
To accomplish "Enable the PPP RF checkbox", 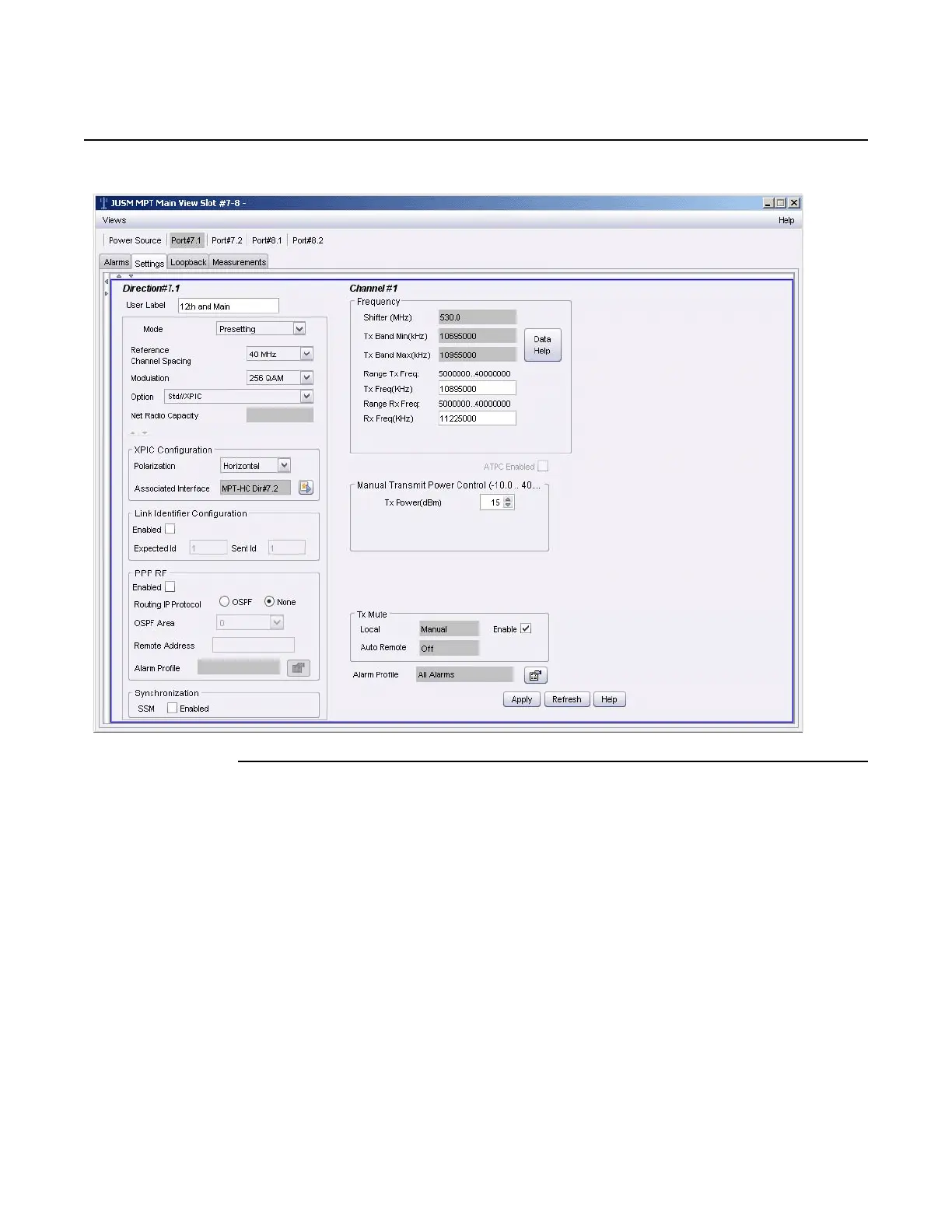I will (170, 587).
